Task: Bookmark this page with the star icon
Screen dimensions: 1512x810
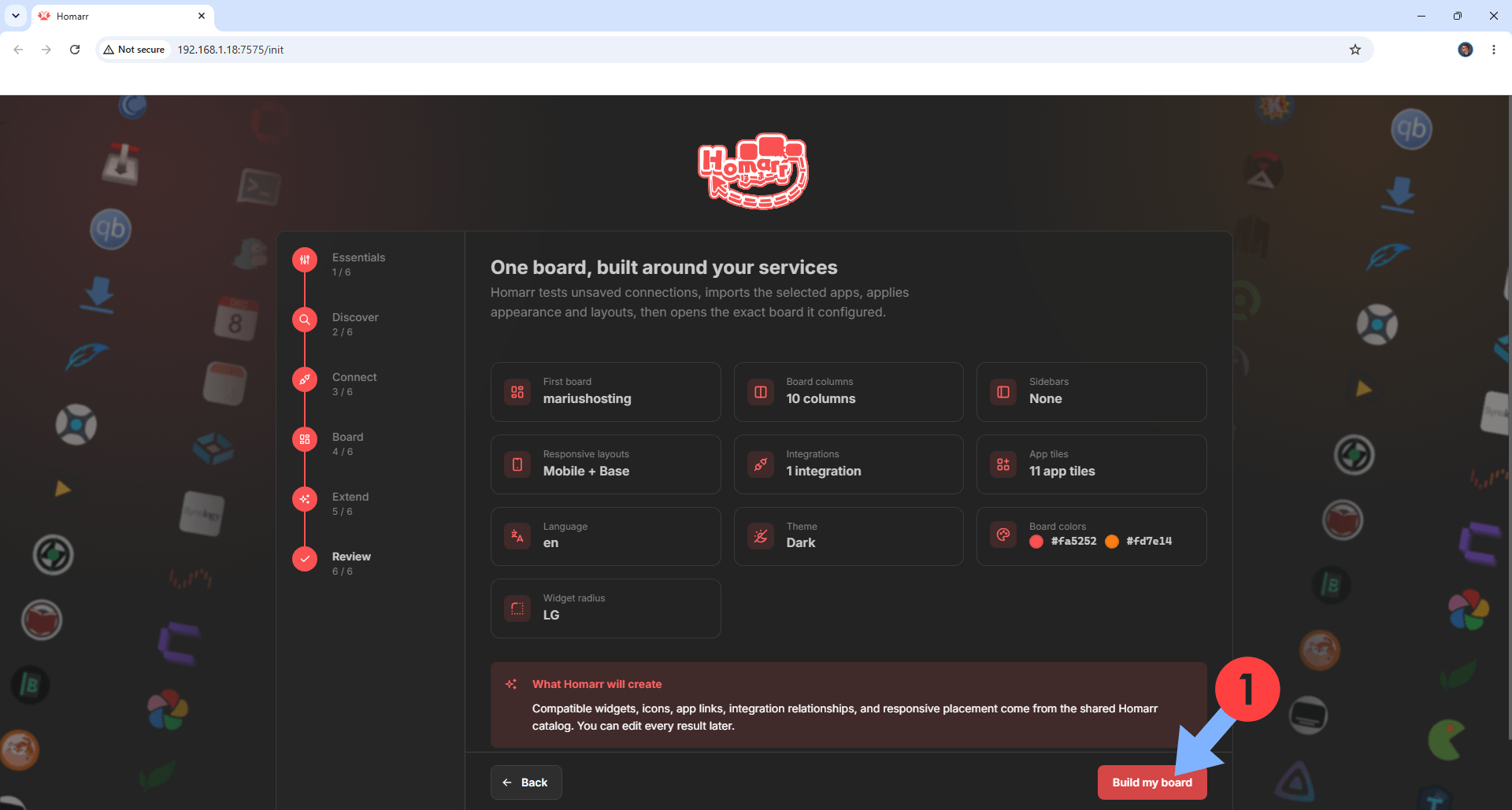Action: [1355, 50]
